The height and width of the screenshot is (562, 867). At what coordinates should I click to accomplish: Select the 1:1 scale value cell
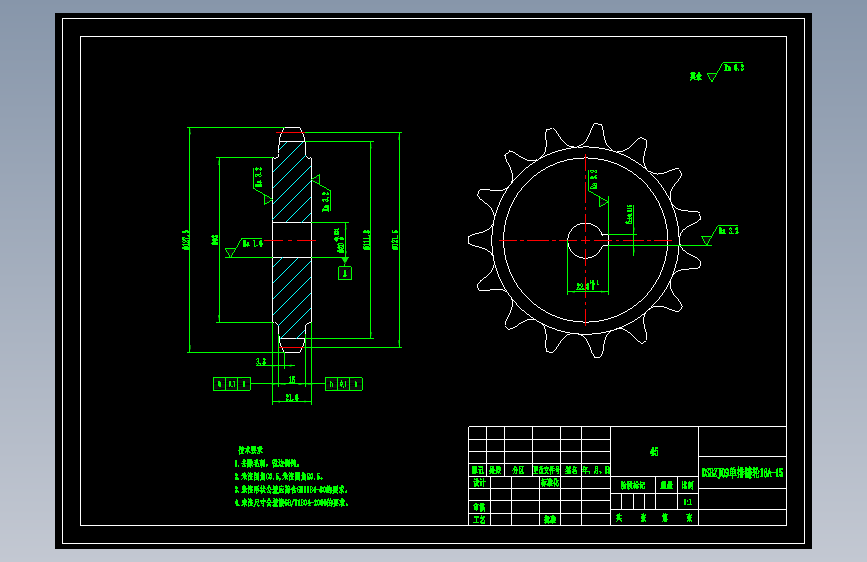click(687, 502)
